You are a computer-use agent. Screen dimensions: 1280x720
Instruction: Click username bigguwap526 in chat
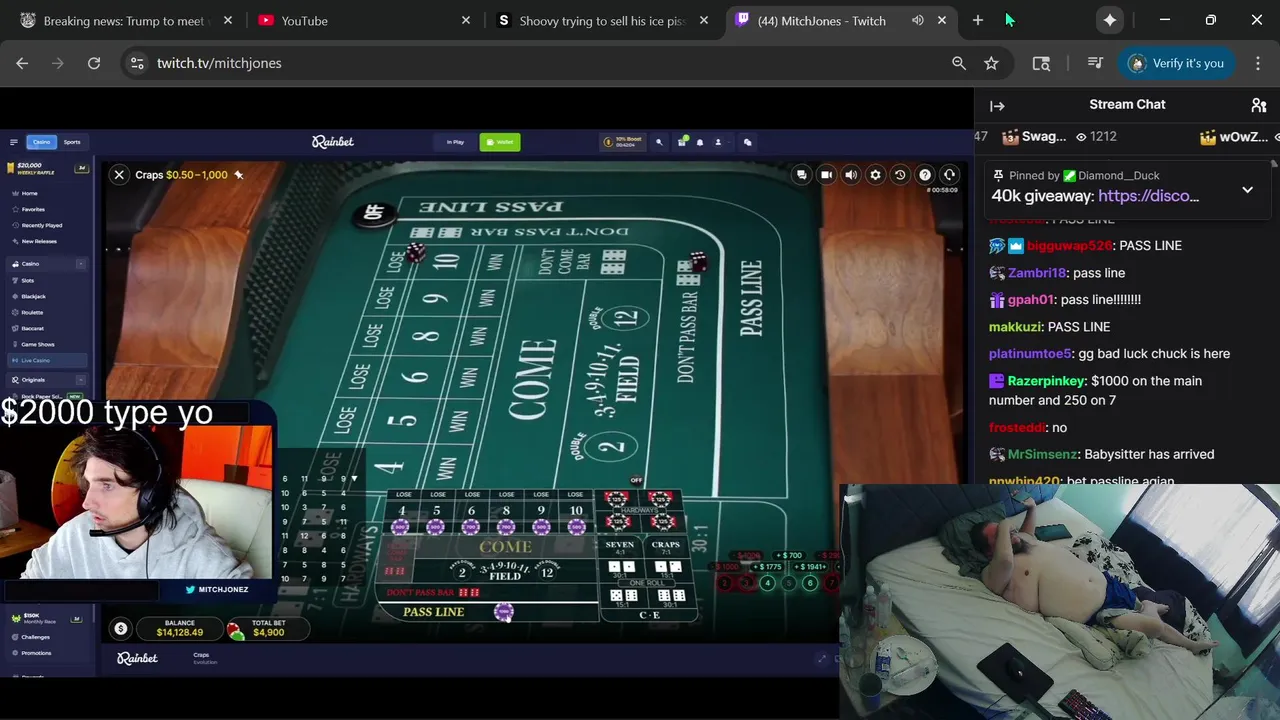click(x=1069, y=246)
